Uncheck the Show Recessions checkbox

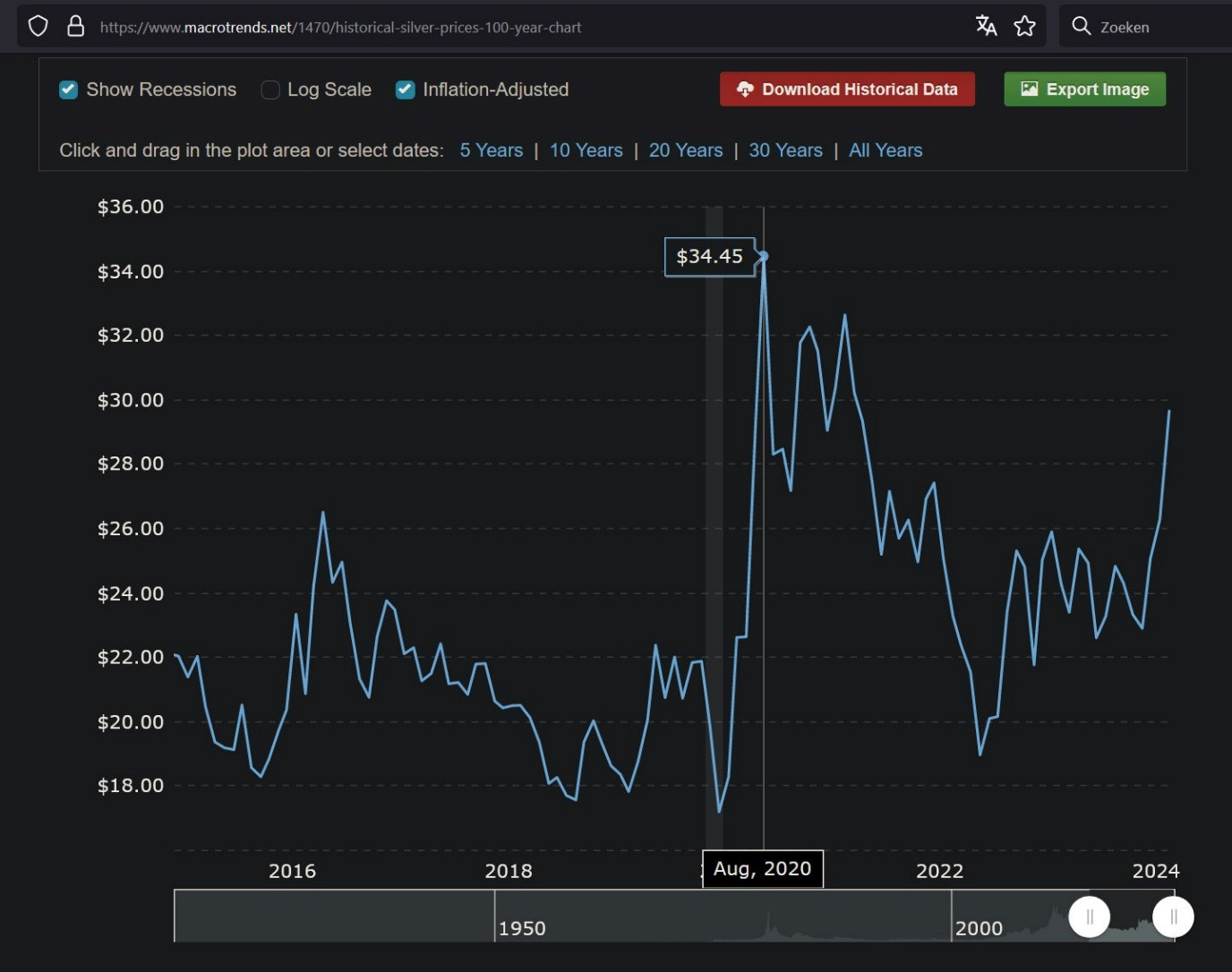point(68,90)
